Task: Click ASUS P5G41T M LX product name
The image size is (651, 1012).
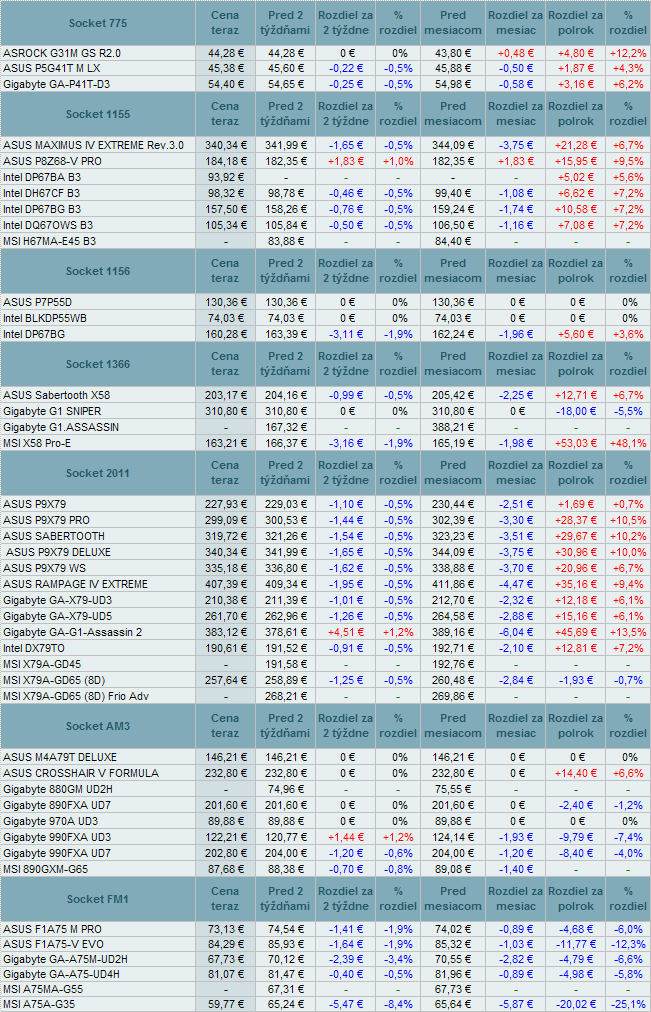Action: [52, 68]
